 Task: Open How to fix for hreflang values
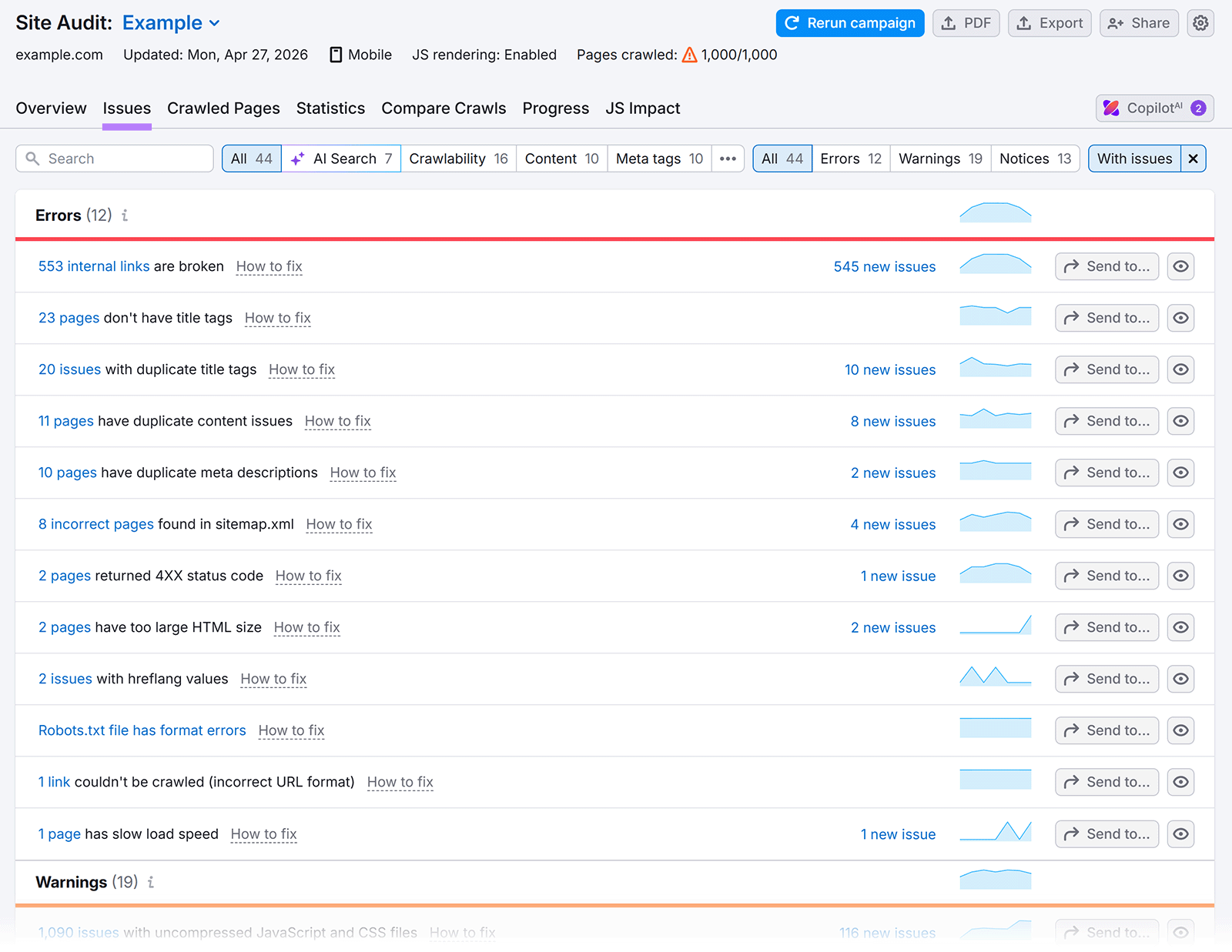(x=273, y=679)
